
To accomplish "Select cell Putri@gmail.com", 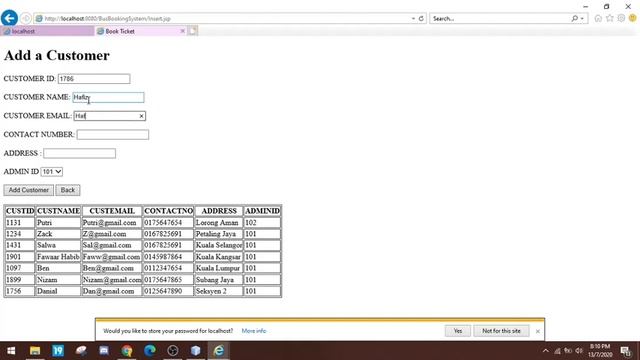I will [x=112, y=223].
